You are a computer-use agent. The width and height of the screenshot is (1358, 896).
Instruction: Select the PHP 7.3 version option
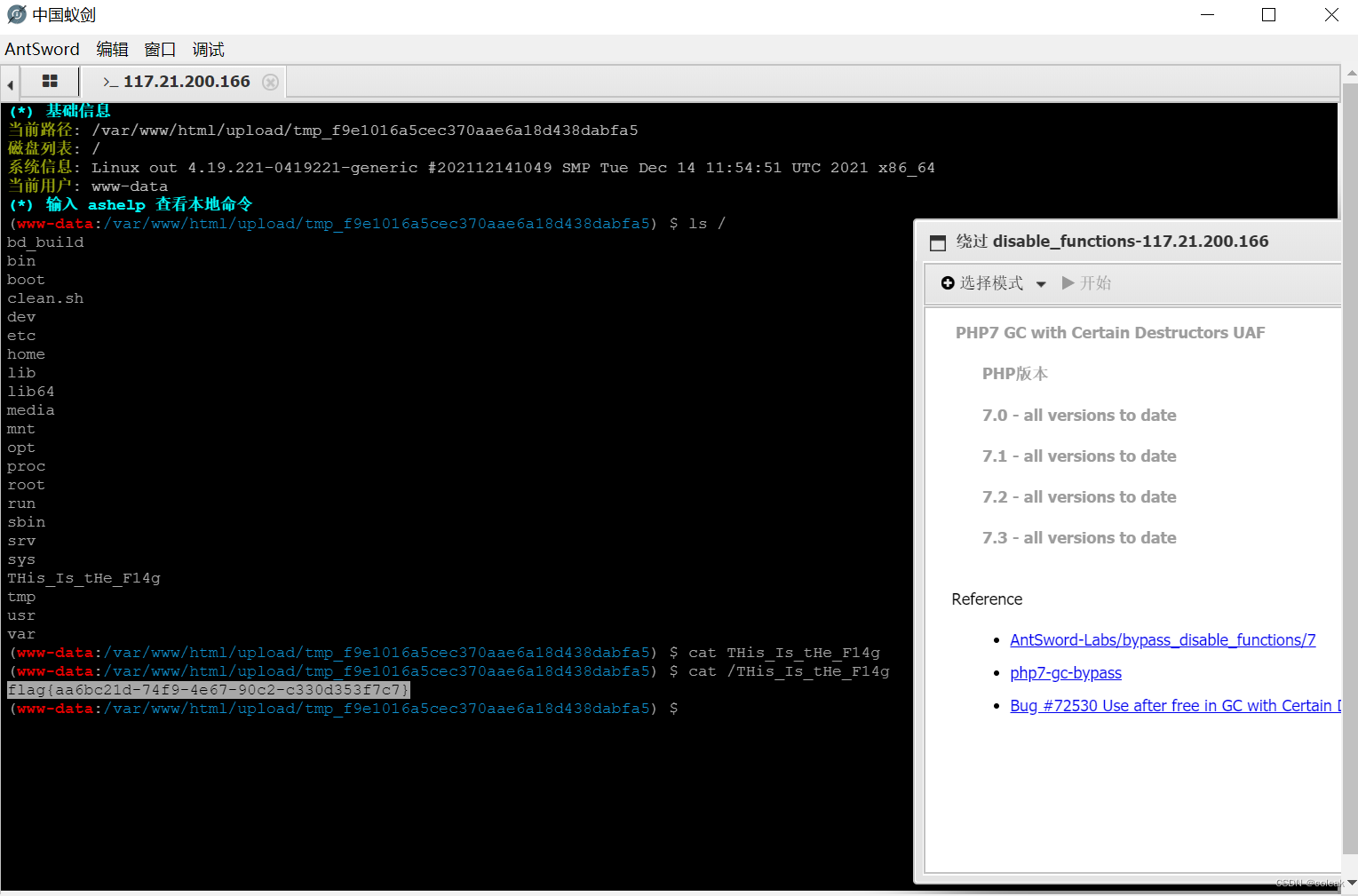pyautogui.click(x=1079, y=537)
